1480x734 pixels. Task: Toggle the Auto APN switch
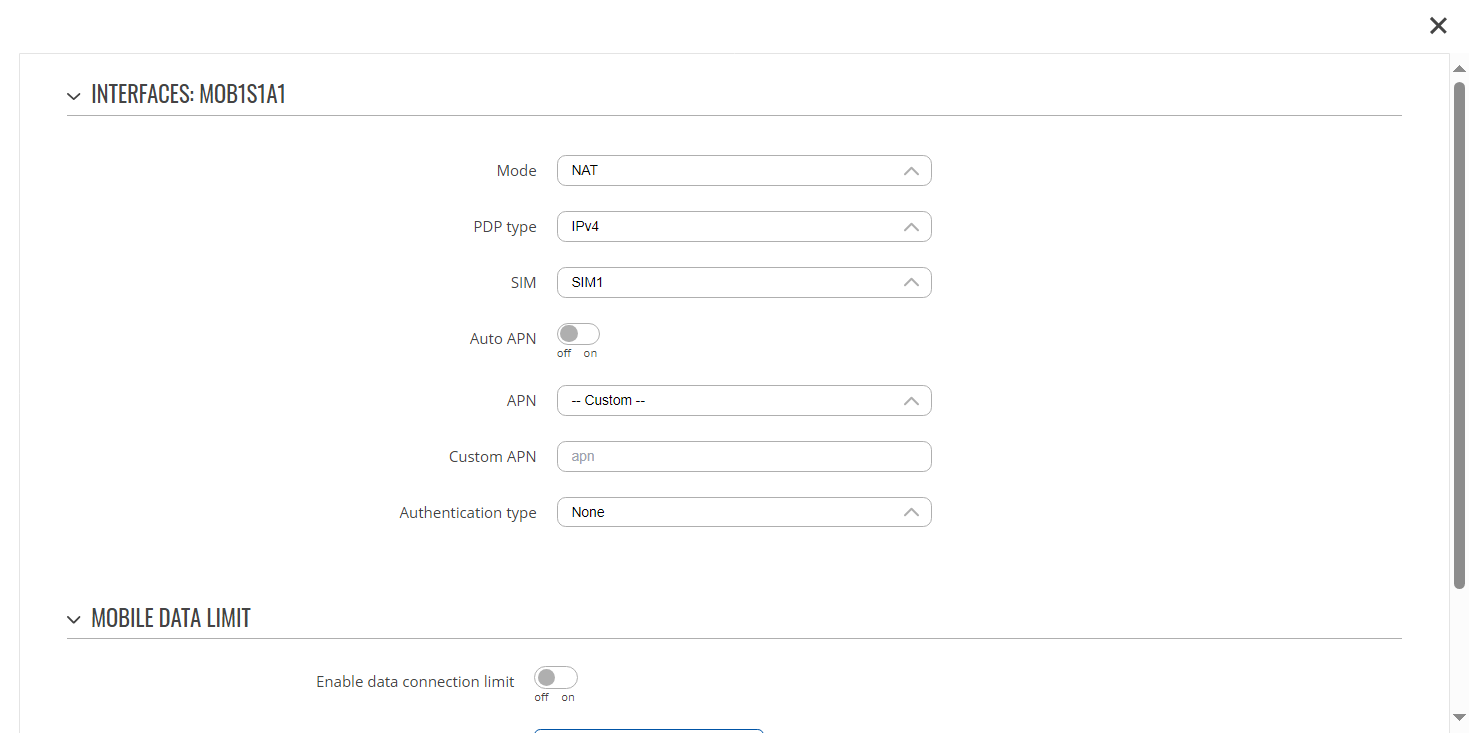578,334
